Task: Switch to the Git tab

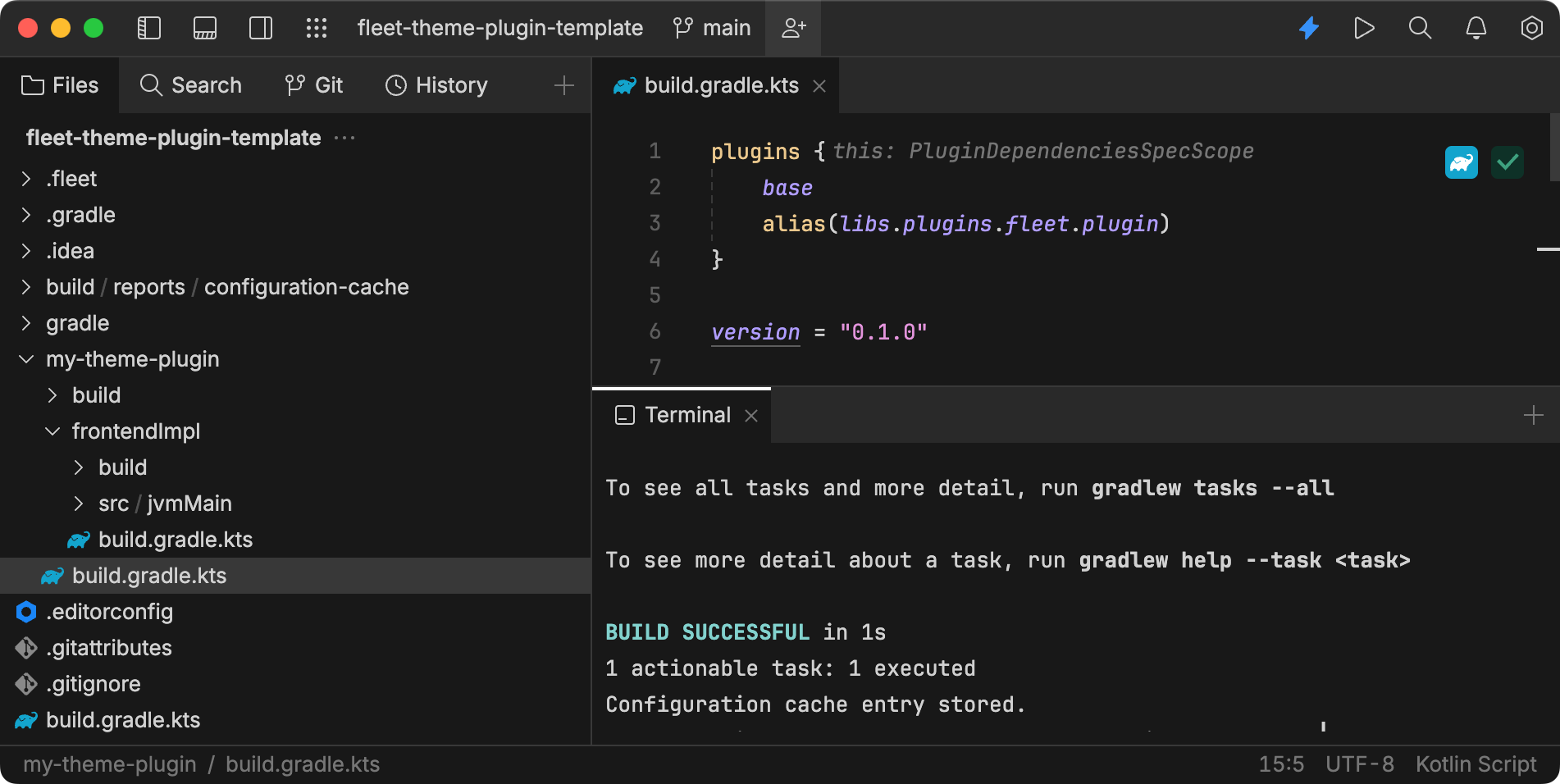Action: click(314, 84)
